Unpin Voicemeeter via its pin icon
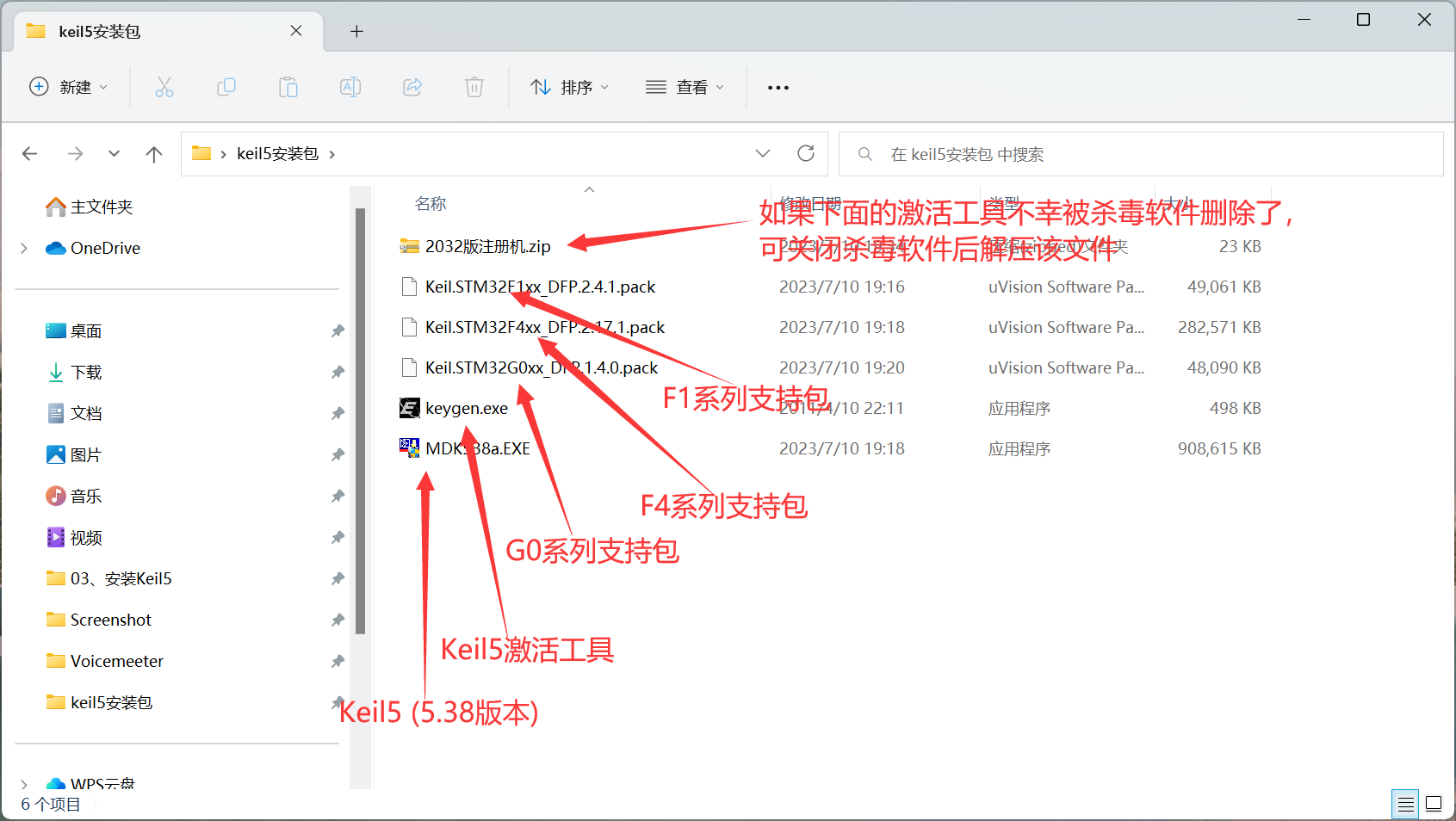1456x821 pixels. 338,662
